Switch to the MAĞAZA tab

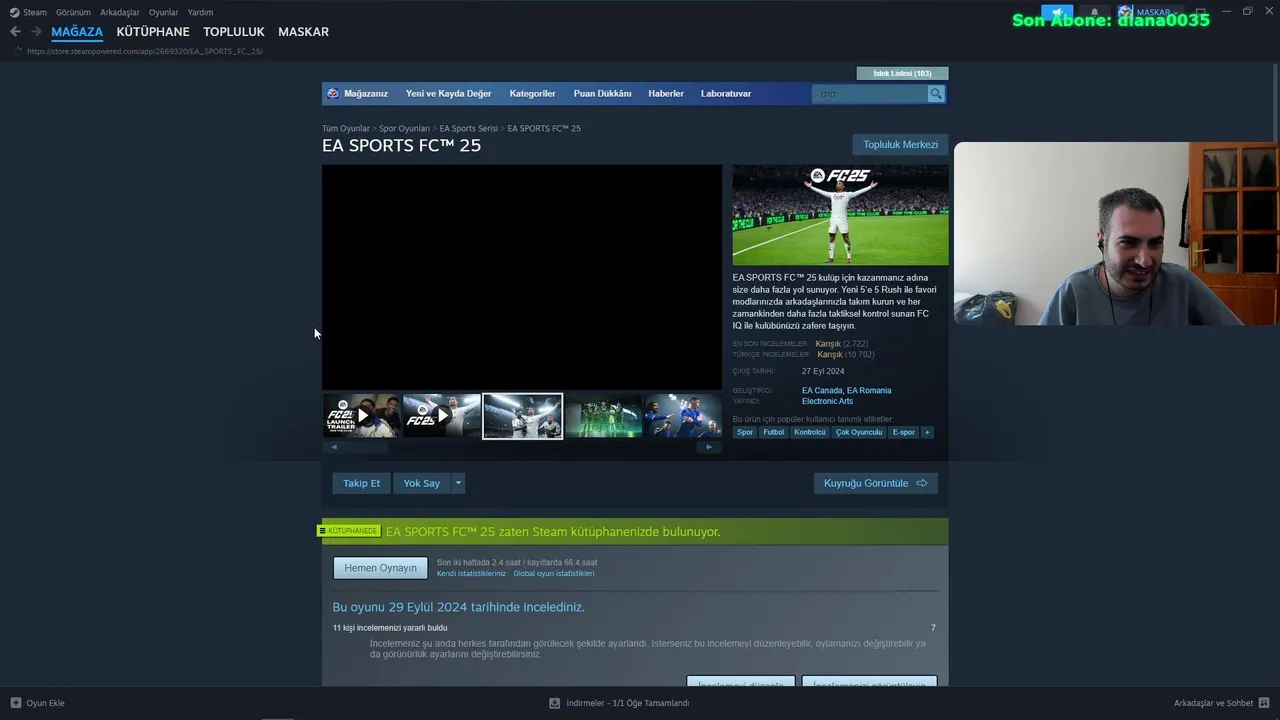[77, 32]
